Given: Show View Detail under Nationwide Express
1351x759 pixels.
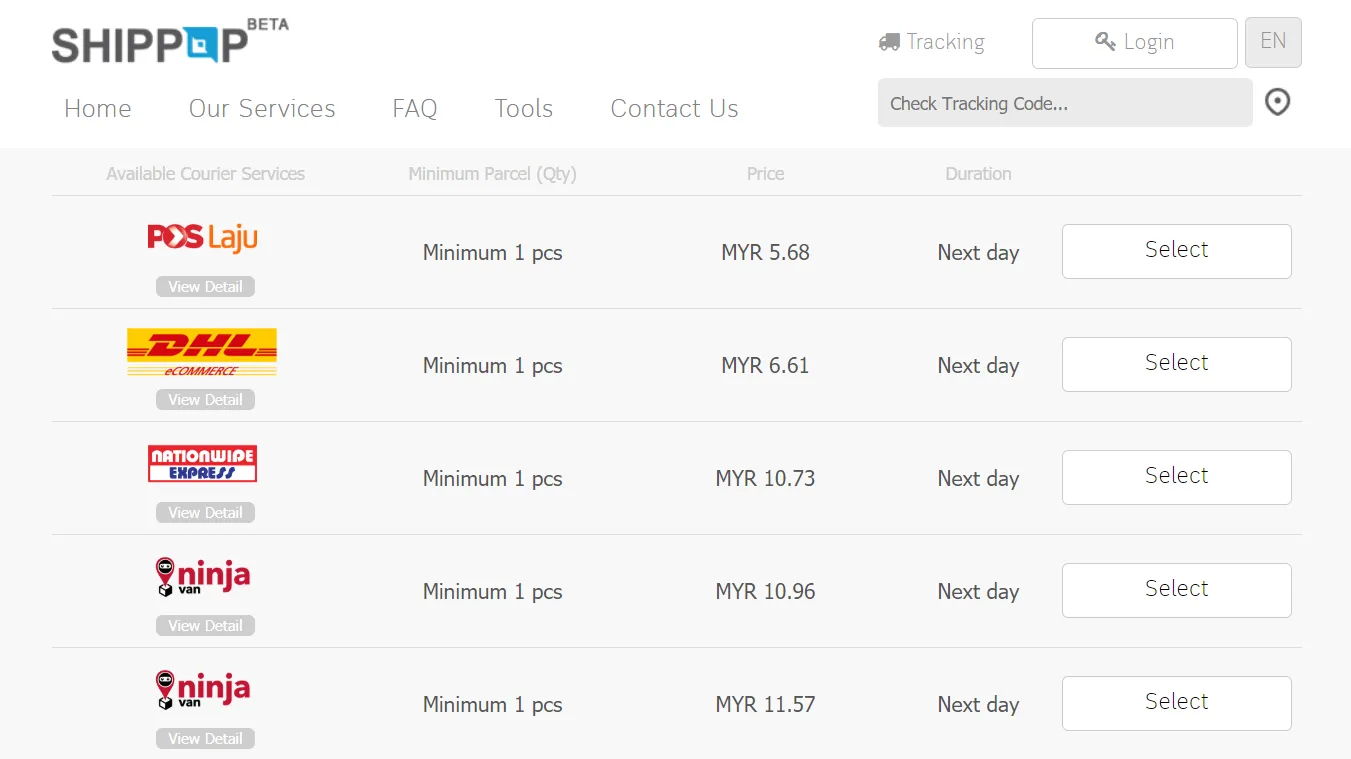Looking at the screenshot, I should 205,513.
